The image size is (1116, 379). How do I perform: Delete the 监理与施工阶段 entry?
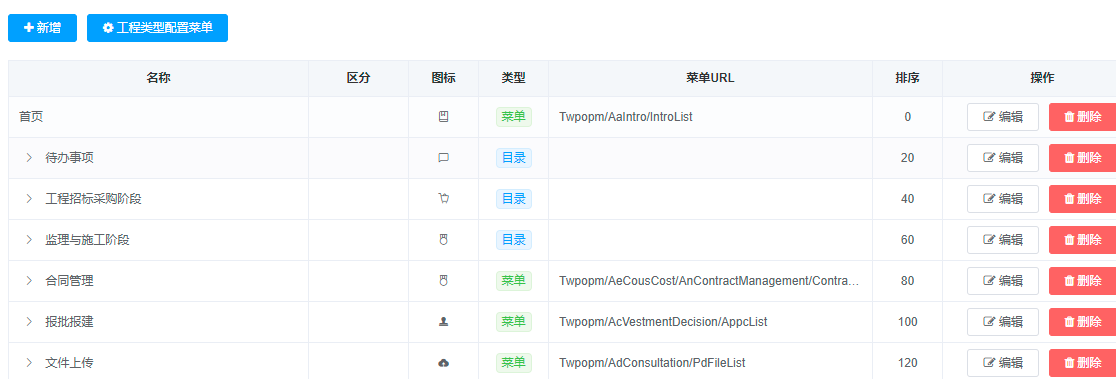tap(1083, 240)
